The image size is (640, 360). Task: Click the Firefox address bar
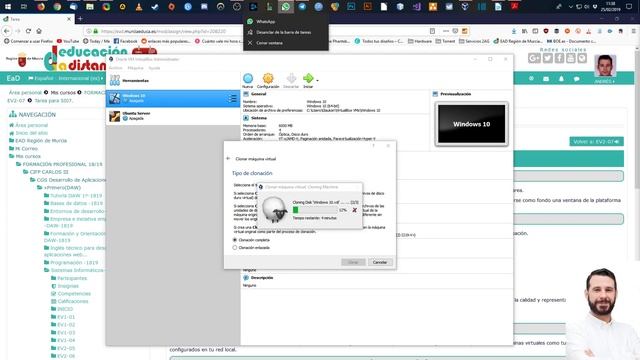(x=257, y=31)
